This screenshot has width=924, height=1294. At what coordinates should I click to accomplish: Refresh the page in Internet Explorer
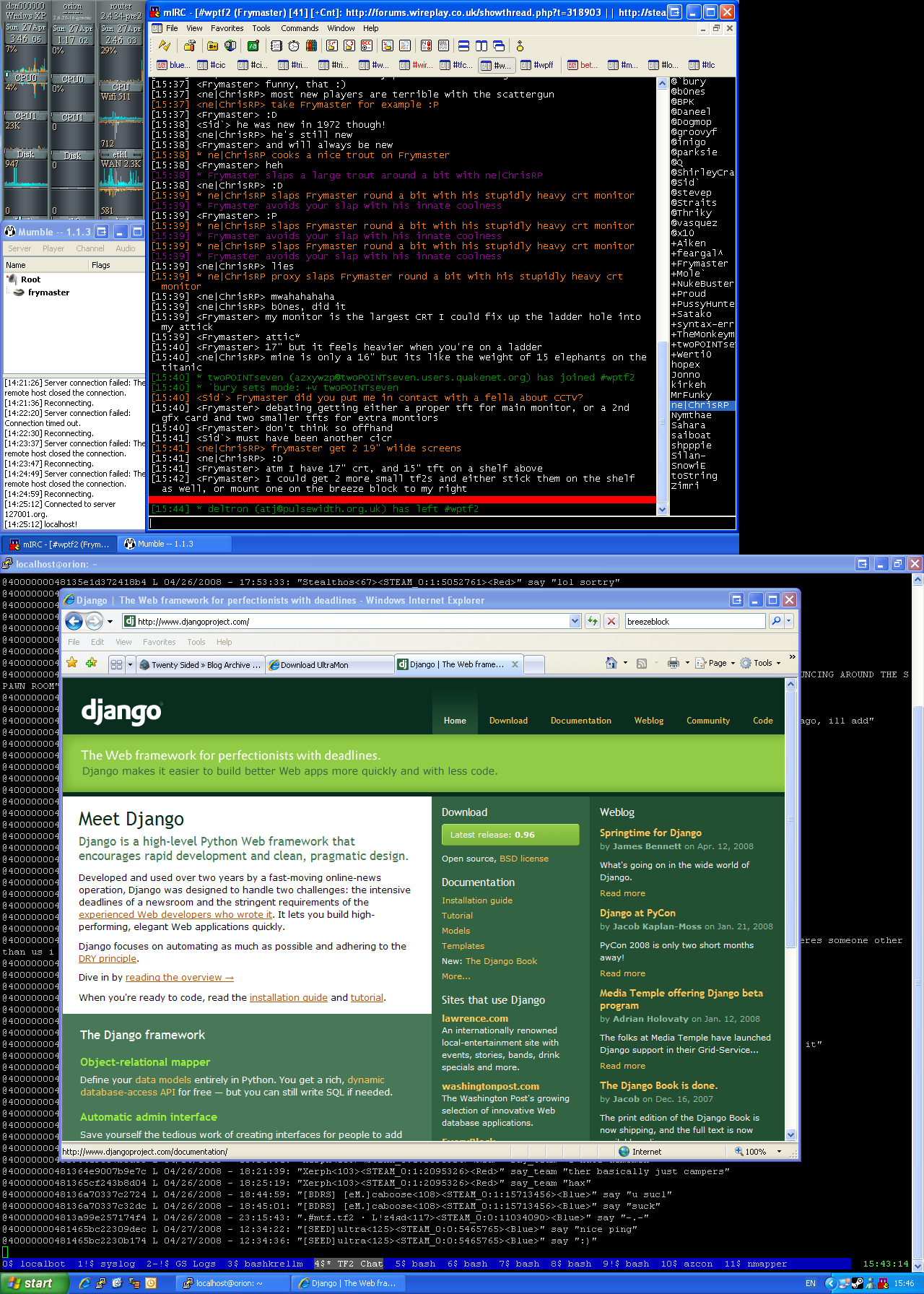point(593,621)
